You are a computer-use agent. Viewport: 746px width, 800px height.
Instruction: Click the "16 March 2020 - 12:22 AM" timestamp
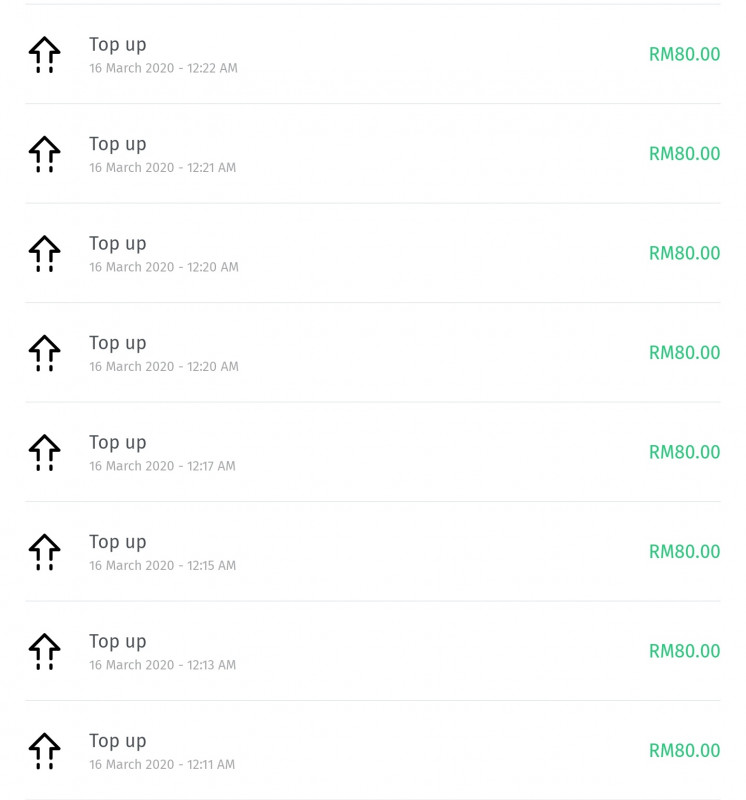coord(163,69)
